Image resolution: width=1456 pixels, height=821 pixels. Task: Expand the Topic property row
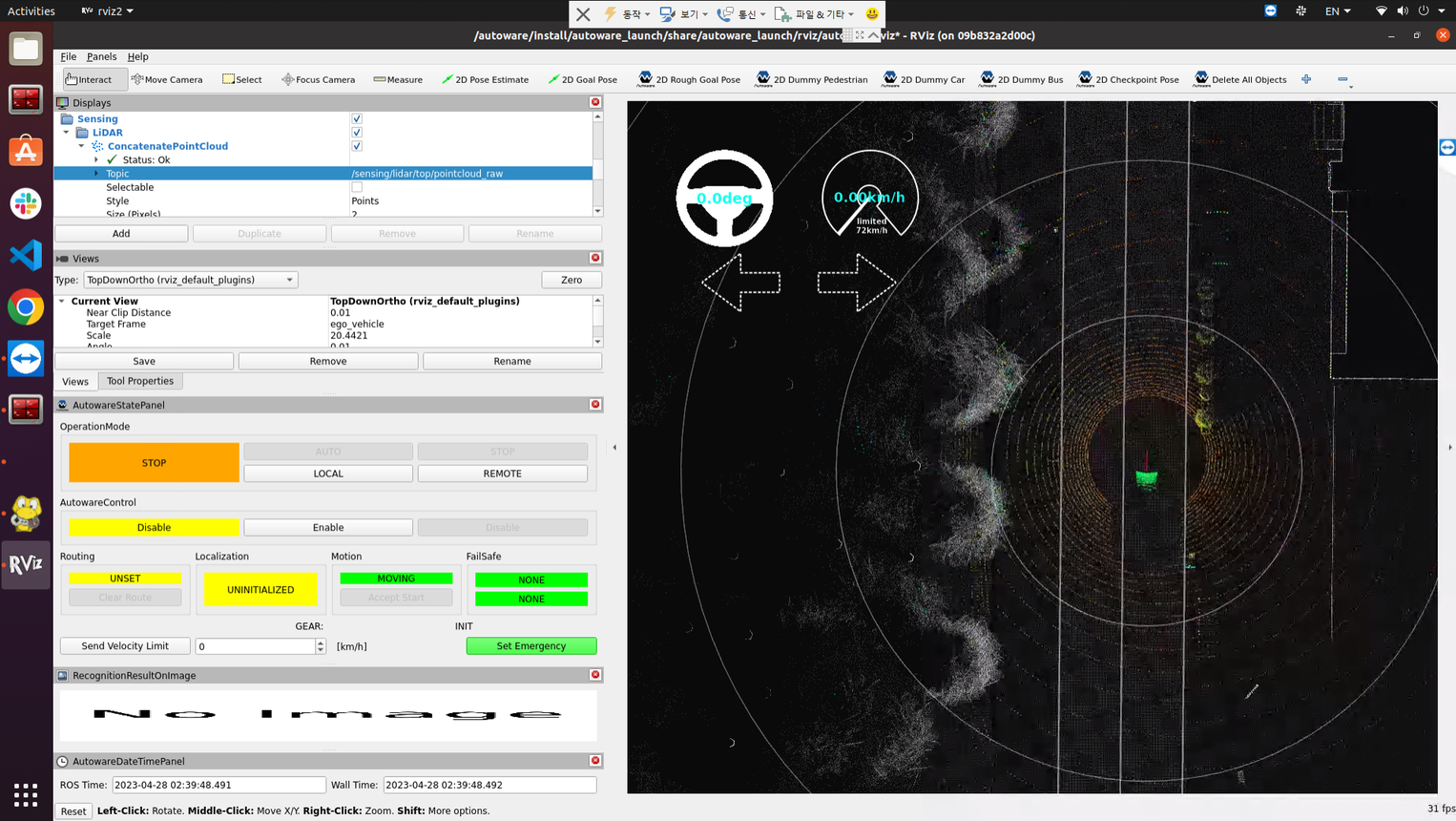coord(96,174)
